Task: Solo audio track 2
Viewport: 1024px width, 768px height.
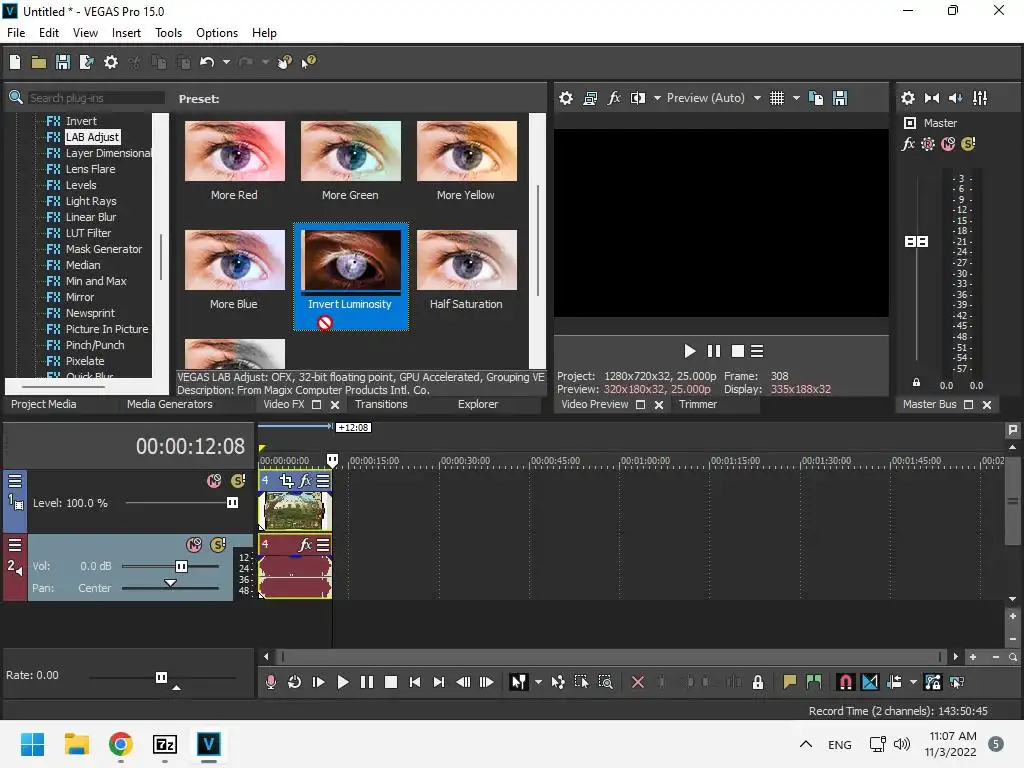Action: [218, 545]
